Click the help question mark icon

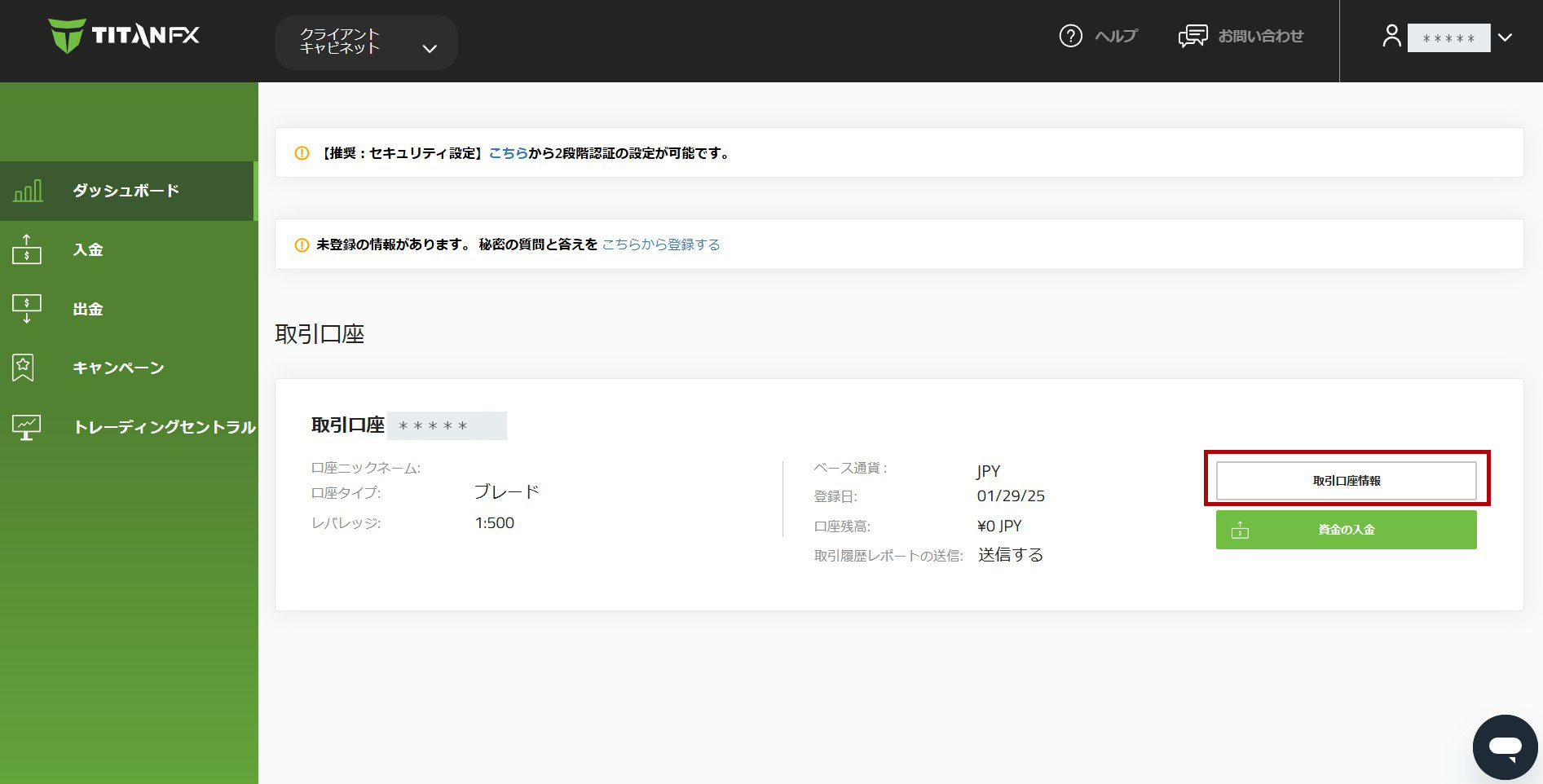pos(1070,36)
